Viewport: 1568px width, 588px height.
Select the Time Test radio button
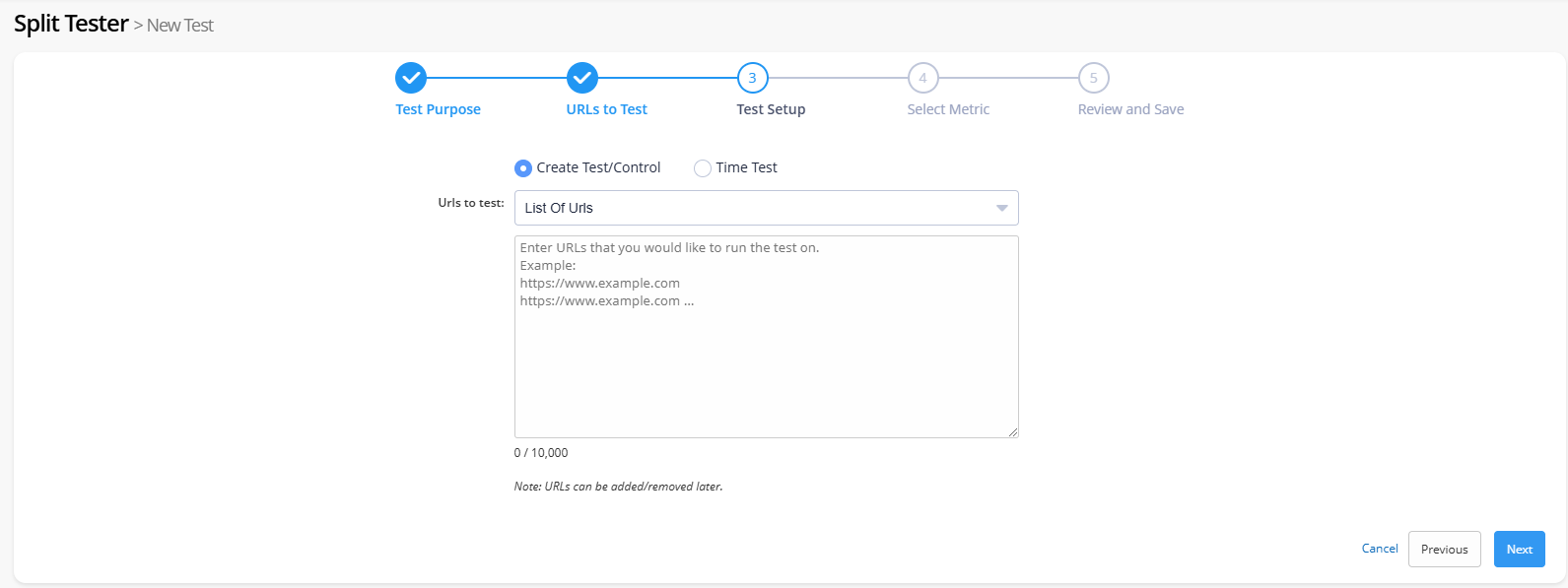[703, 168]
